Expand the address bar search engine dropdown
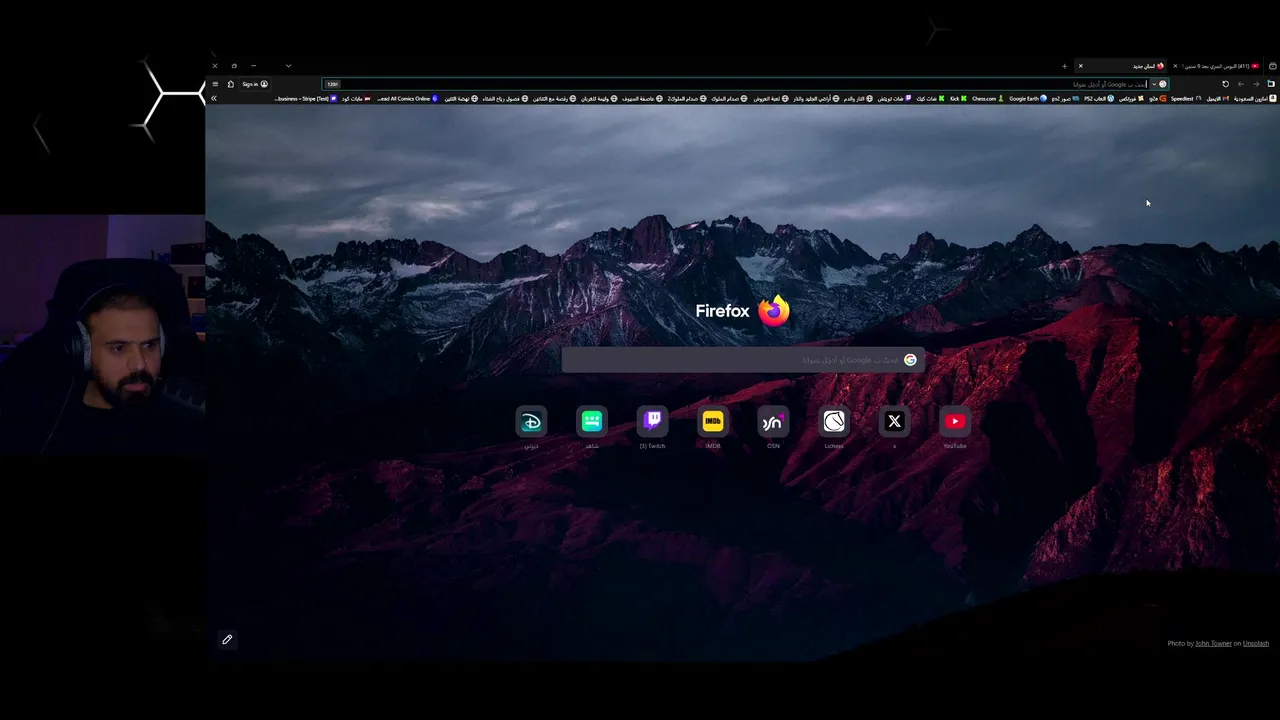This screenshot has width=1280, height=720. coord(1154,84)
